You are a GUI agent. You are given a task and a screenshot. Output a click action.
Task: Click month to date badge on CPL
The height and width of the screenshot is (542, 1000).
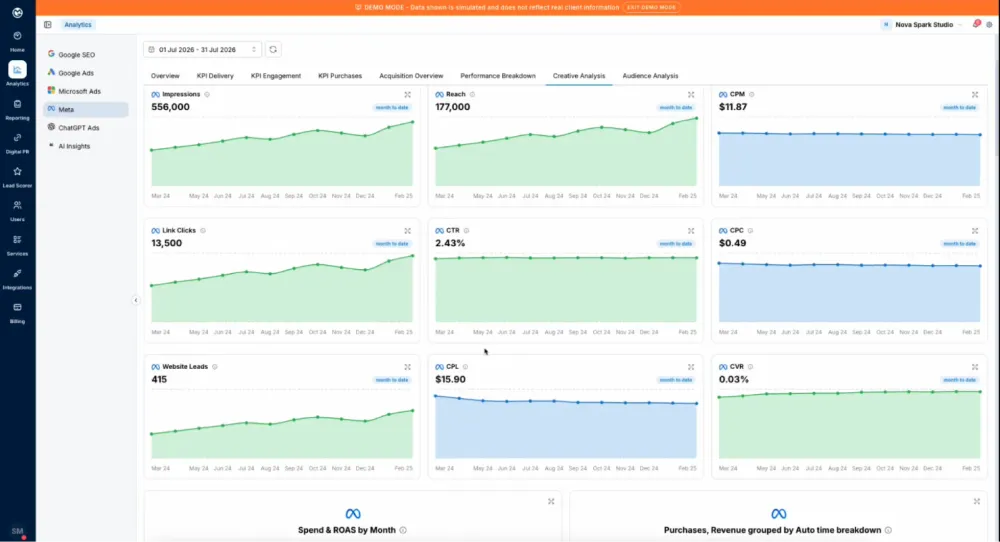(x=675, y=380)
